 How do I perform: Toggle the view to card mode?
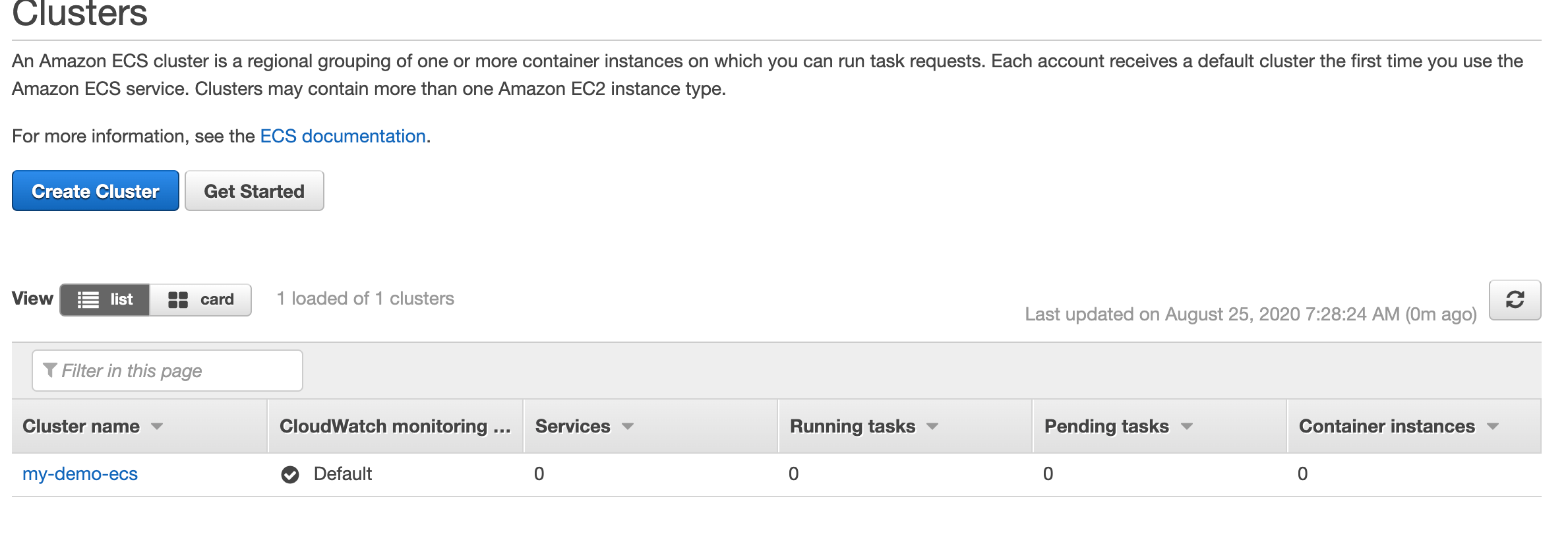(200, 299)
